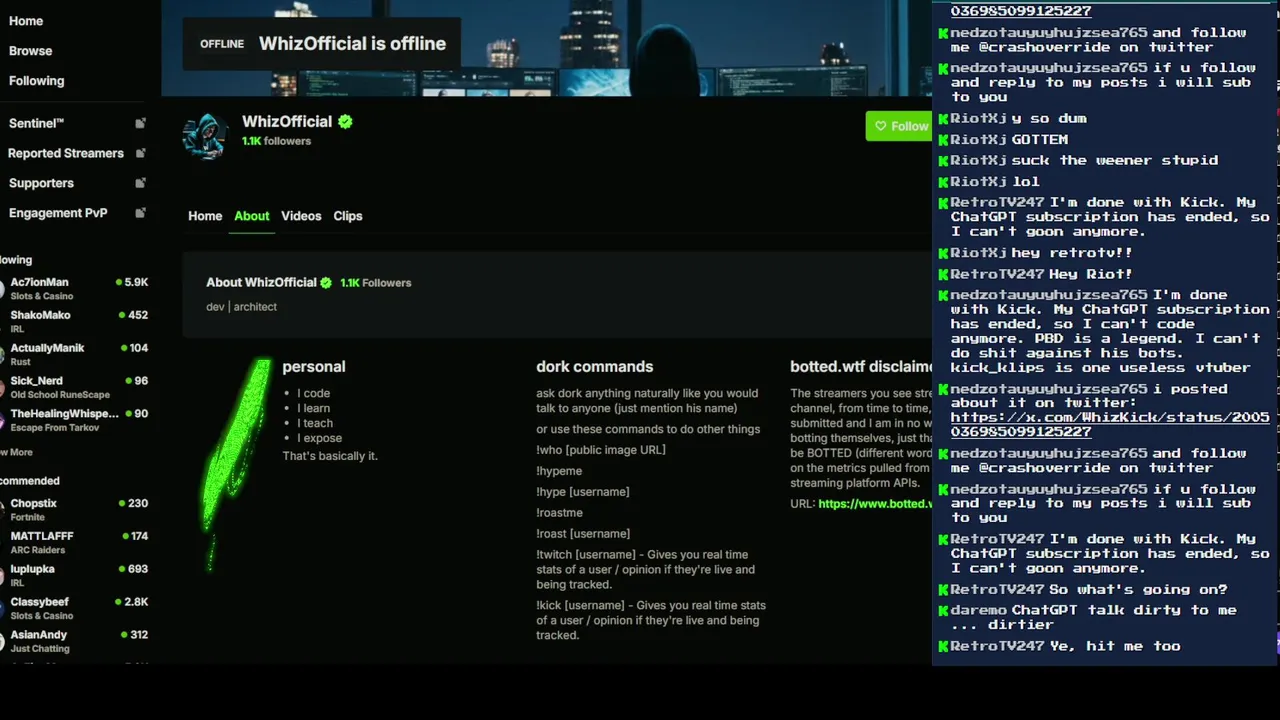Click the '1.1K followers' count under channel name
Image resolution: width=1280 pixels, height=720 pixels.
coord(276,142)
